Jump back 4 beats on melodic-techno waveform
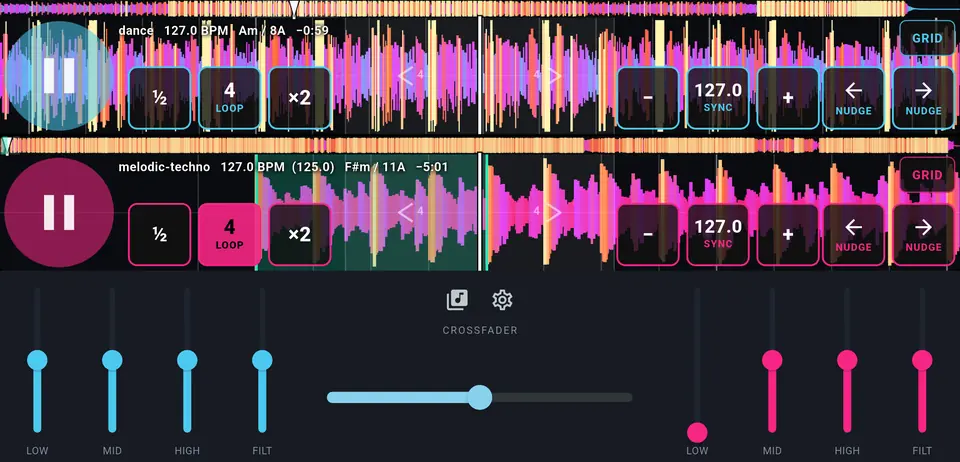Image resolution: width=960 pixels, height=462 pixels. [x=411, y=212]
